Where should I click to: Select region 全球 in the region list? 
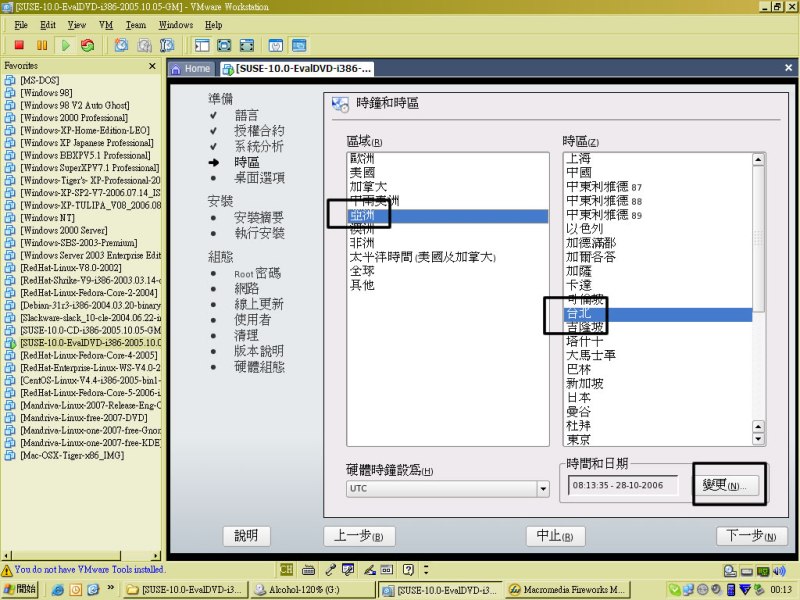(447, 271)
